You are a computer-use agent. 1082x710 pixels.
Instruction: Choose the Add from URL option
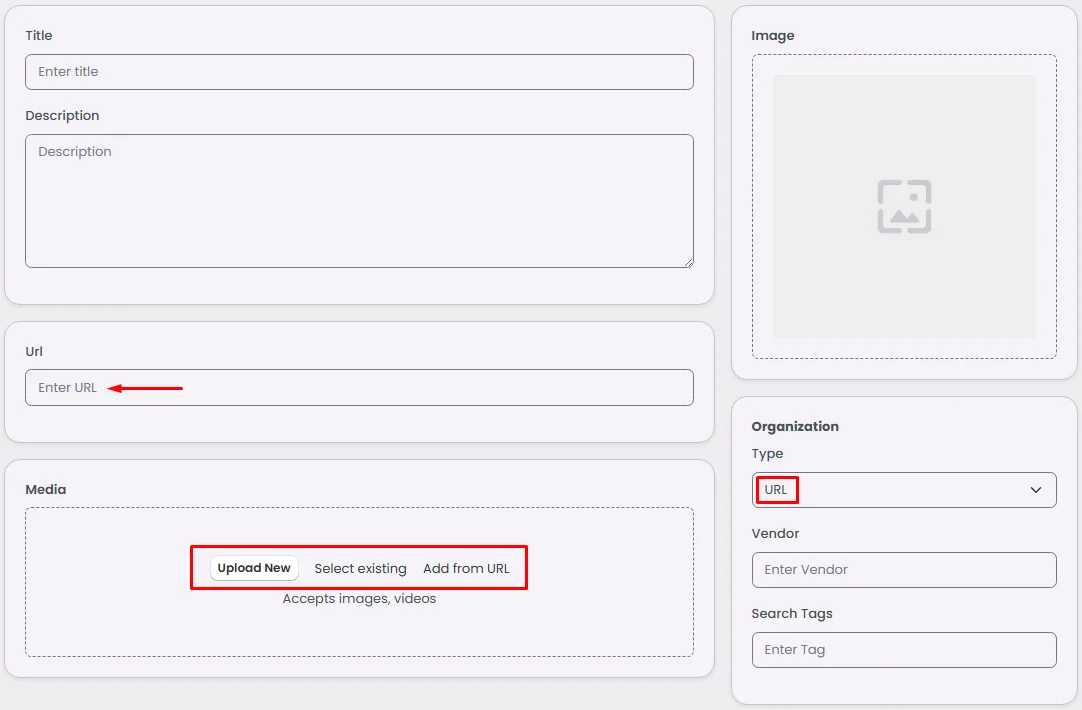coord(466,568)
